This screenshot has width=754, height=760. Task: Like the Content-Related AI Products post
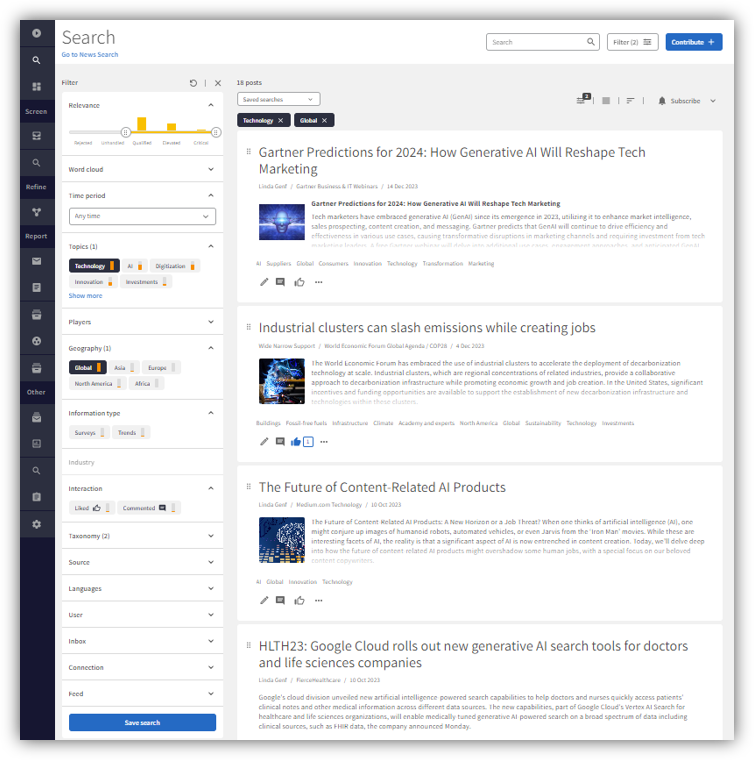click(299, 601)
